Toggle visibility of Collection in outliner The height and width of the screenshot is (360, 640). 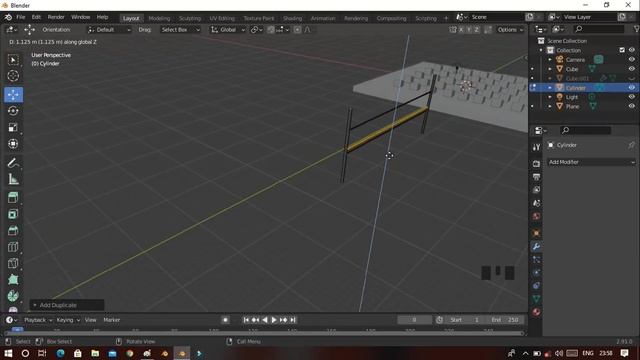pos(631,50)
